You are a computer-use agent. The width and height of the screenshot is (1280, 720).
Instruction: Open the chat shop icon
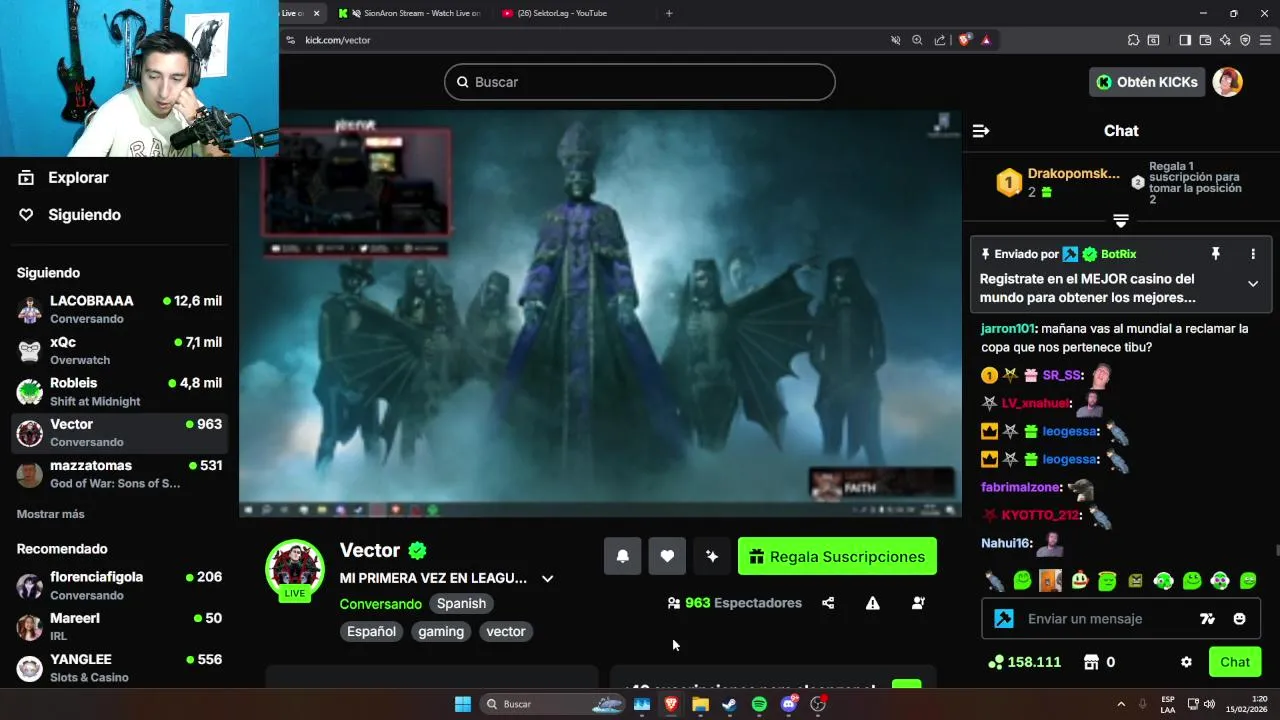coord(1091,662)
